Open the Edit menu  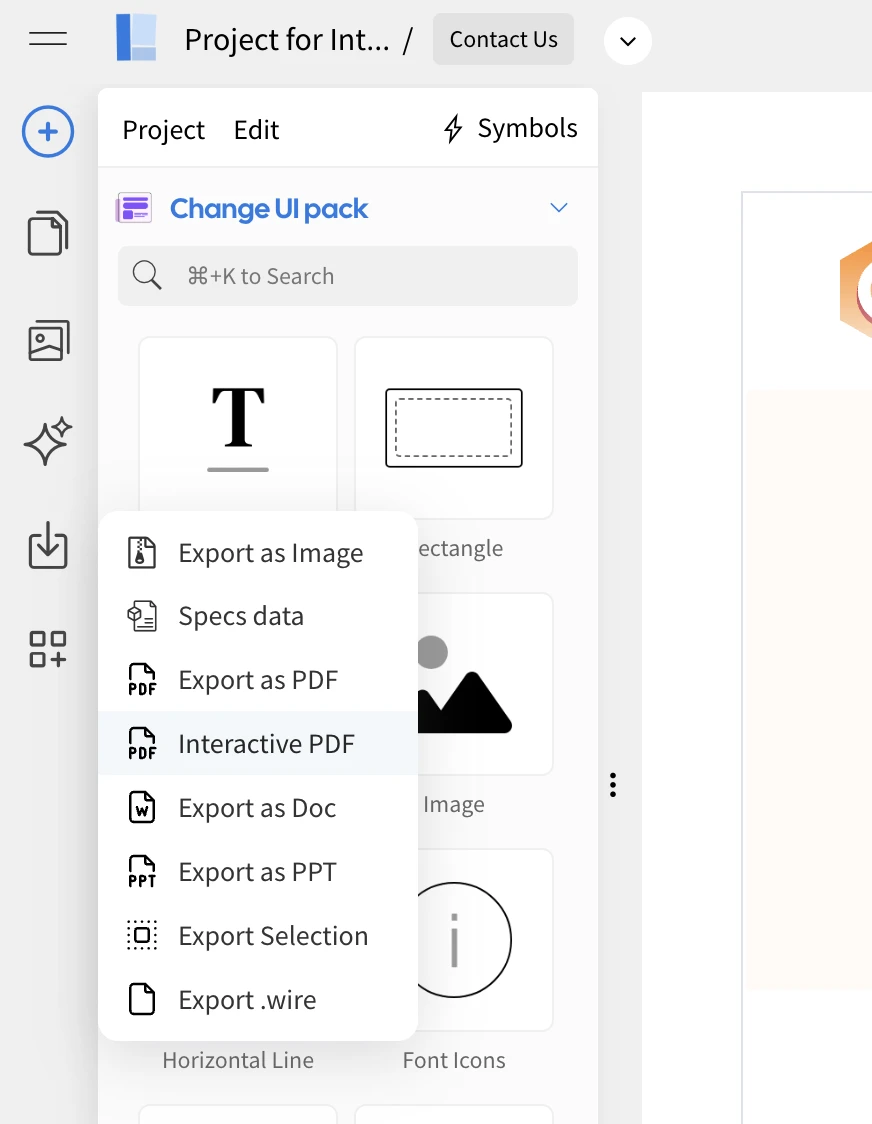(256, 130)
